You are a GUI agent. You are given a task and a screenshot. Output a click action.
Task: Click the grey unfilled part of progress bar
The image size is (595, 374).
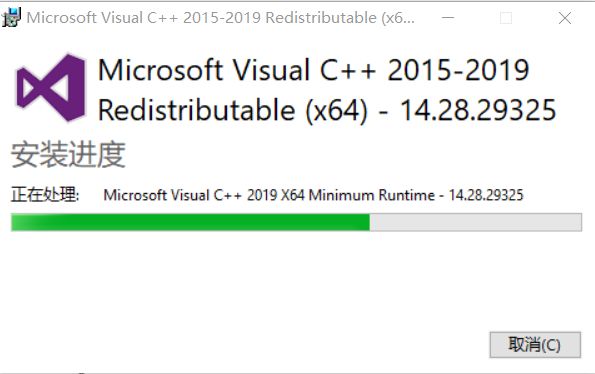(476, 222)
